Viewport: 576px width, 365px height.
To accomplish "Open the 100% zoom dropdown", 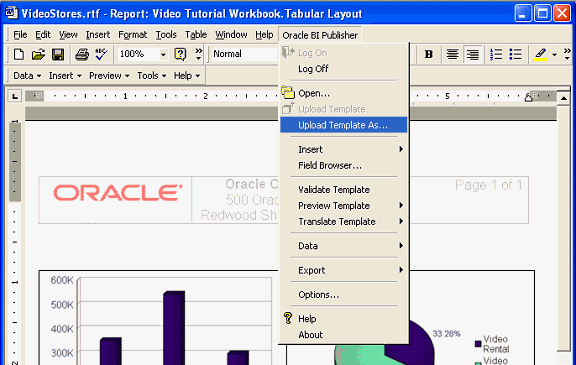I will (x=163, y=55).
